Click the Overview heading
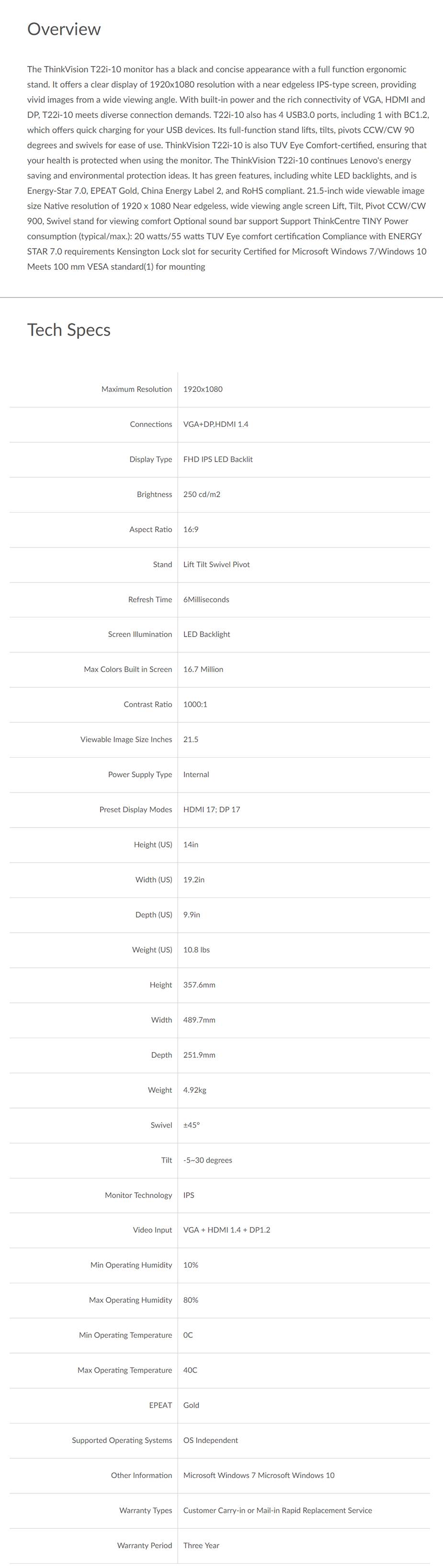 [x=63, y=29]
